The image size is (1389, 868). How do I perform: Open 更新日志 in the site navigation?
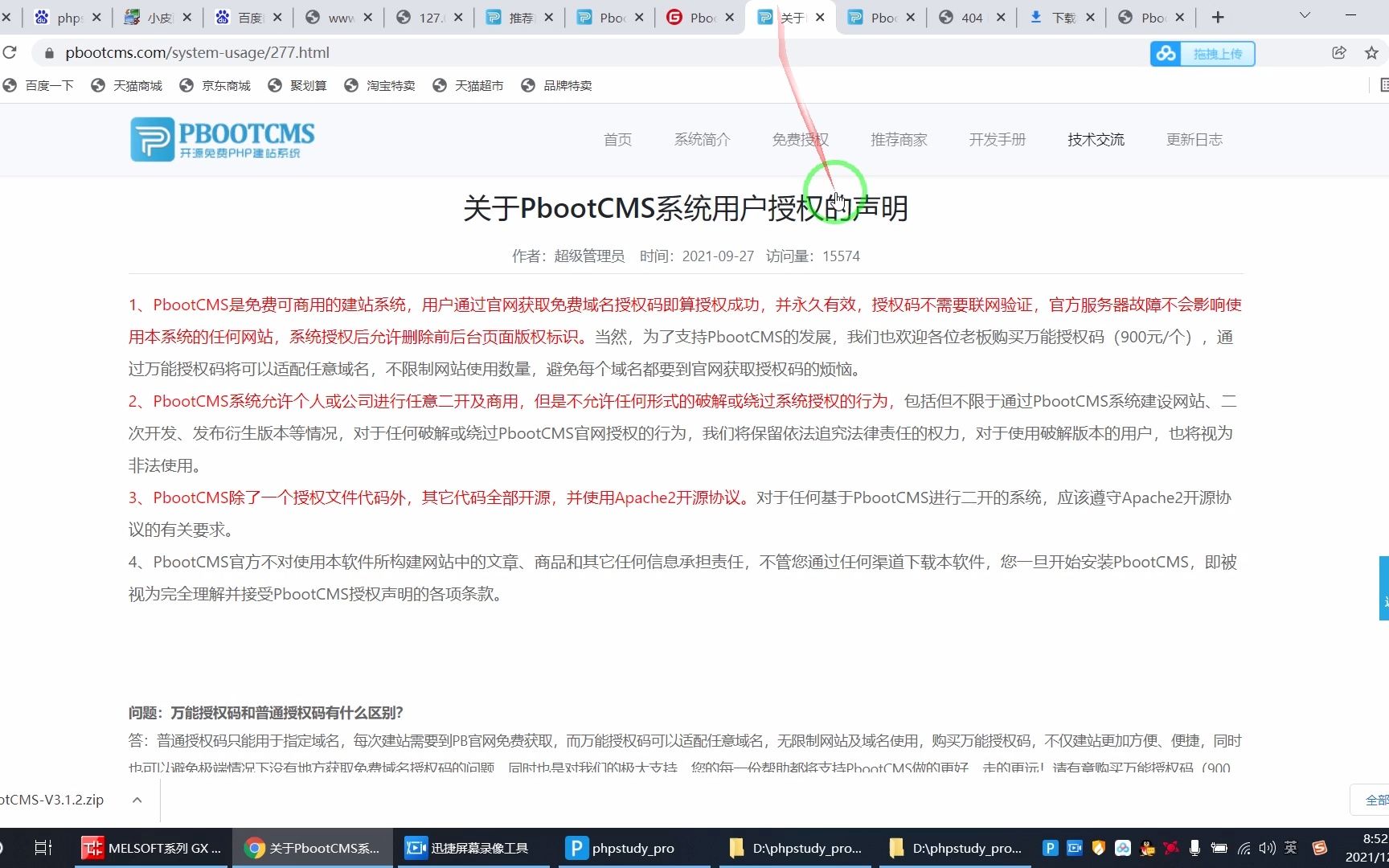1194,140
